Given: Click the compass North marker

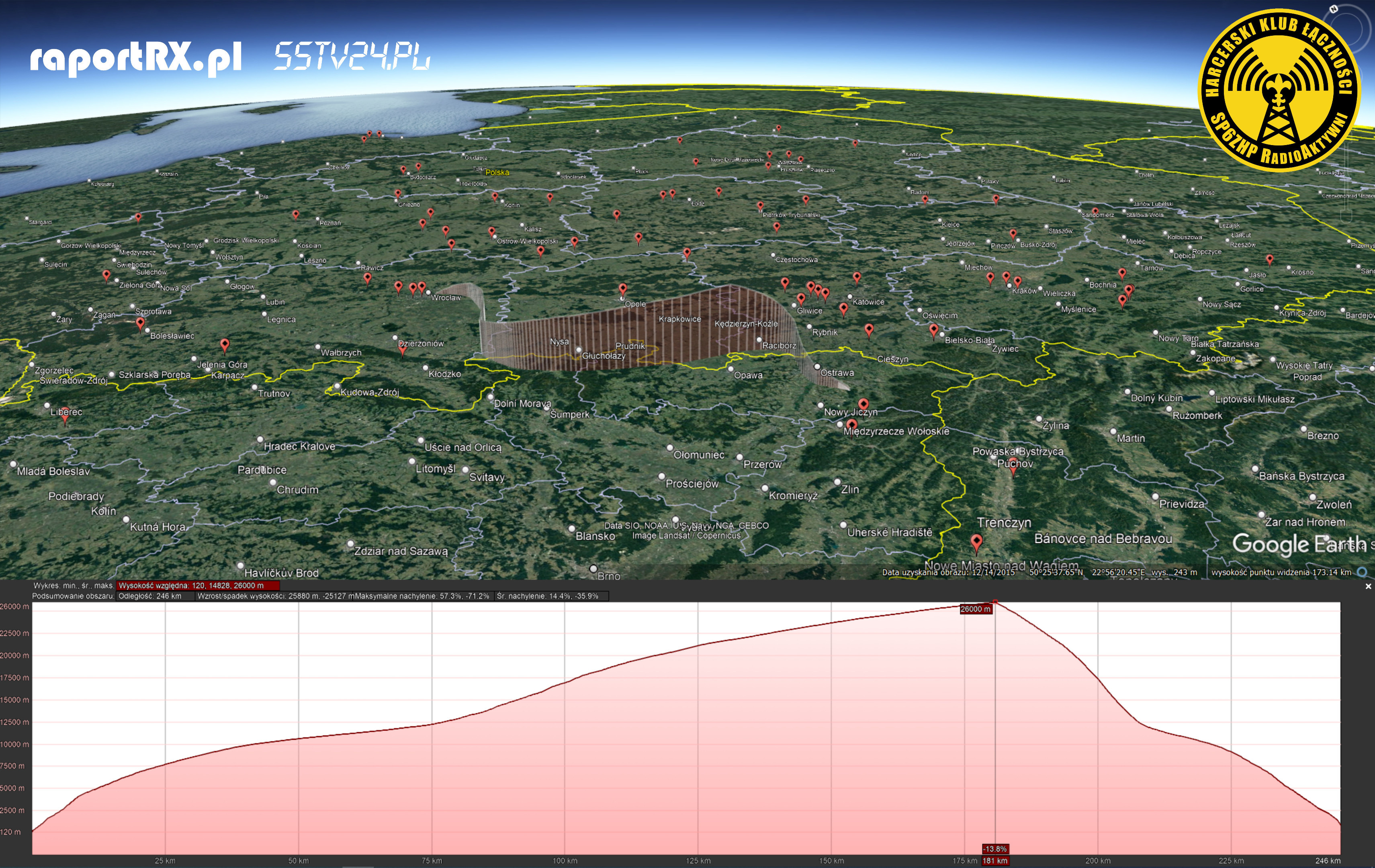Looking at the screenshot, I should coord(1333,8).
